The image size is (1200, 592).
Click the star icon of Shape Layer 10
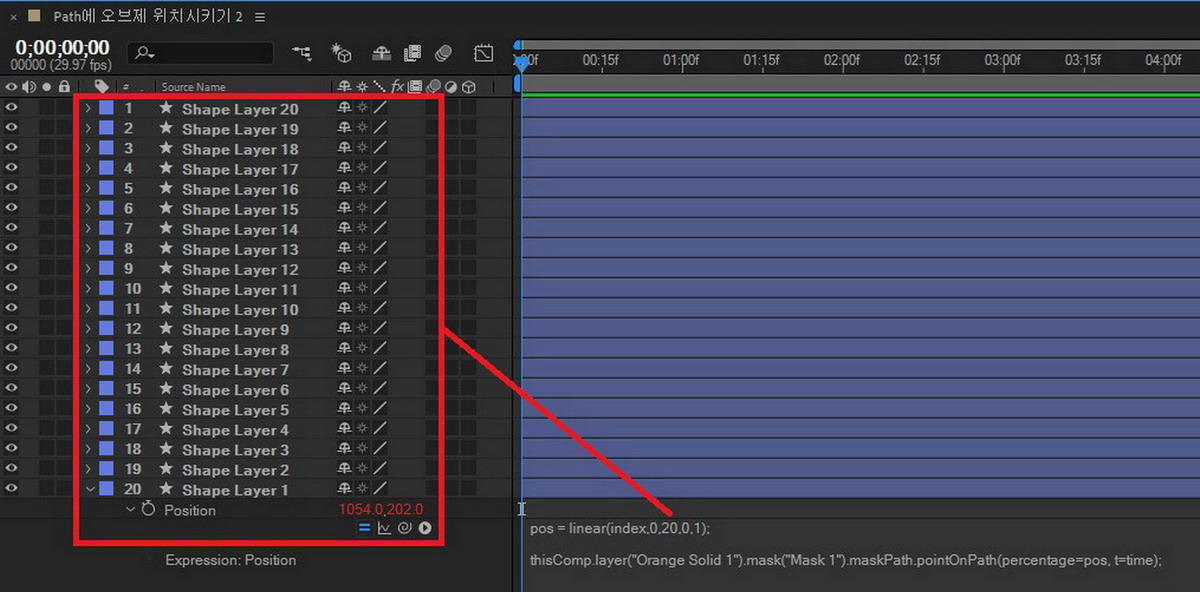point(166,309)
